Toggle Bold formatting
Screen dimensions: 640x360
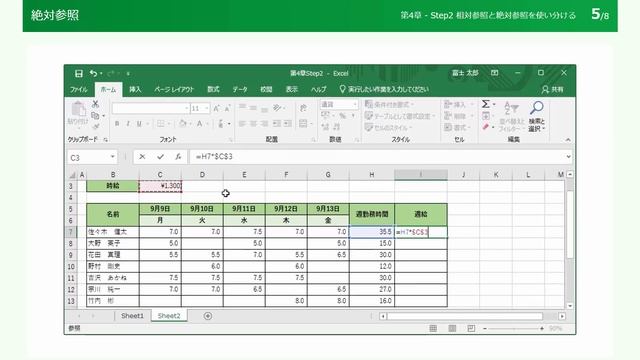click(x=117, y=123)
